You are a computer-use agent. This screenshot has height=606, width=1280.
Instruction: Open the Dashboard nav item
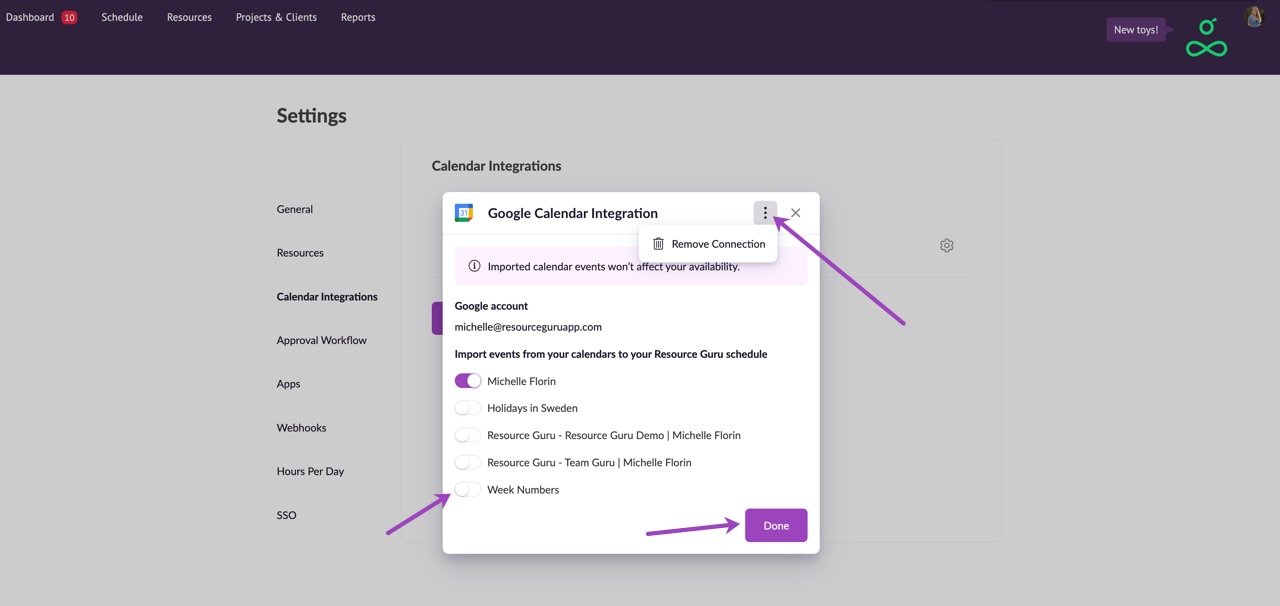30,17
